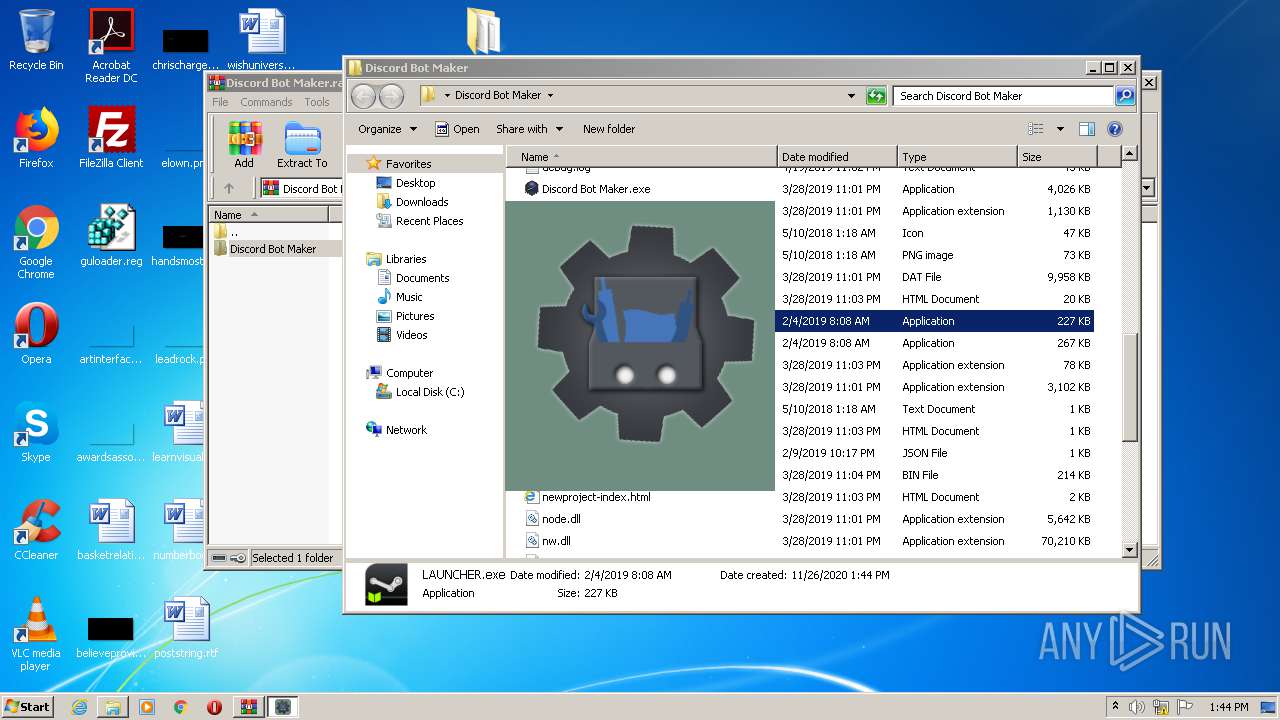This screenshot has width=1280, height=720.
Task: Open FileZilla Client desktop shortcut
Action: point(111,138)
